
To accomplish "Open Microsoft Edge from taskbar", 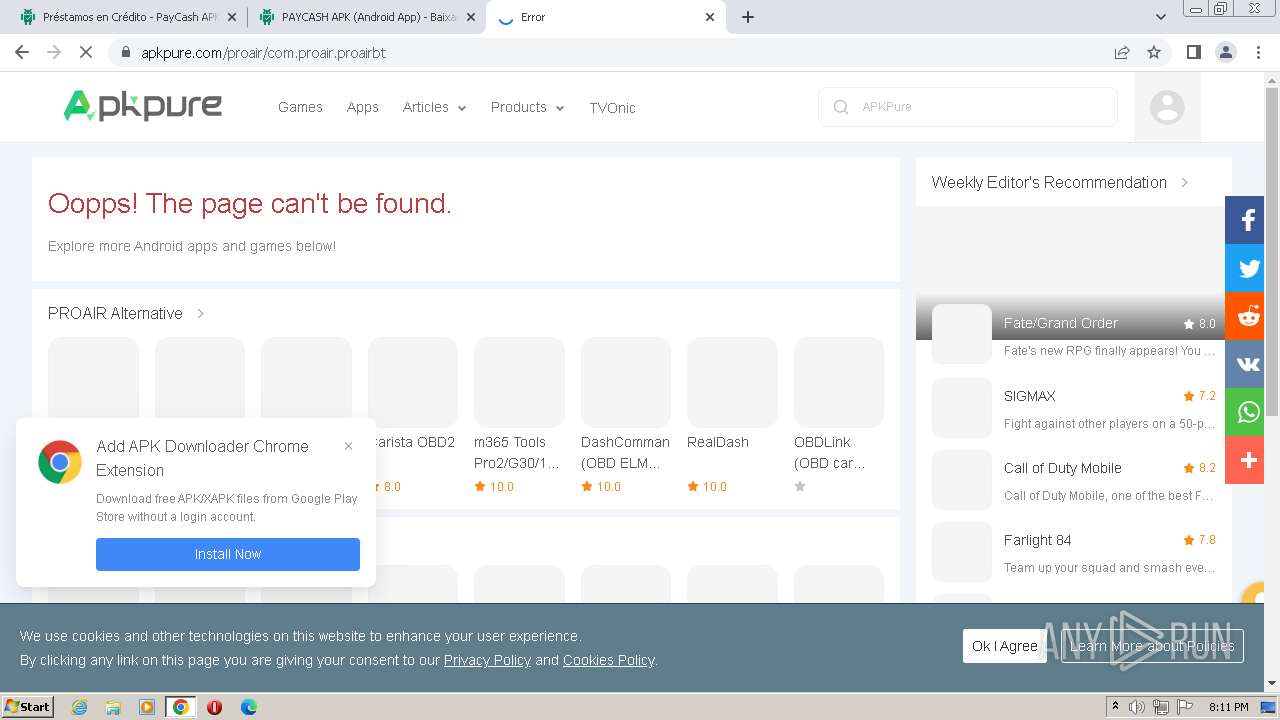I will point(248,707).
